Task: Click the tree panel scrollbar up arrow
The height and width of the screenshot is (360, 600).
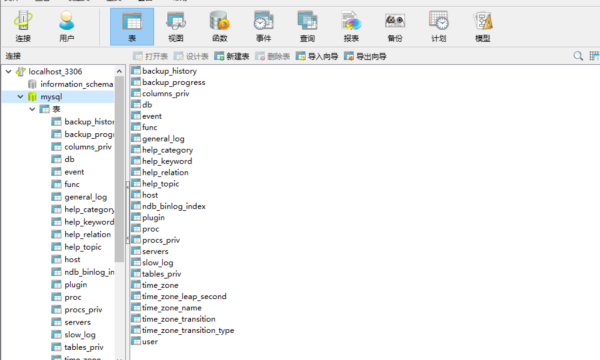Action: tap(119, 72)
